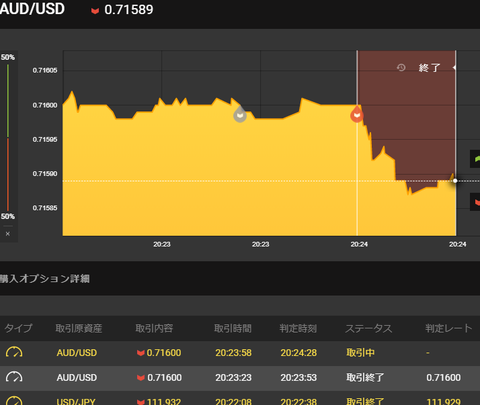Click the white gauge icon in the second trade row

pyautogui.click(x=14, y=377)
